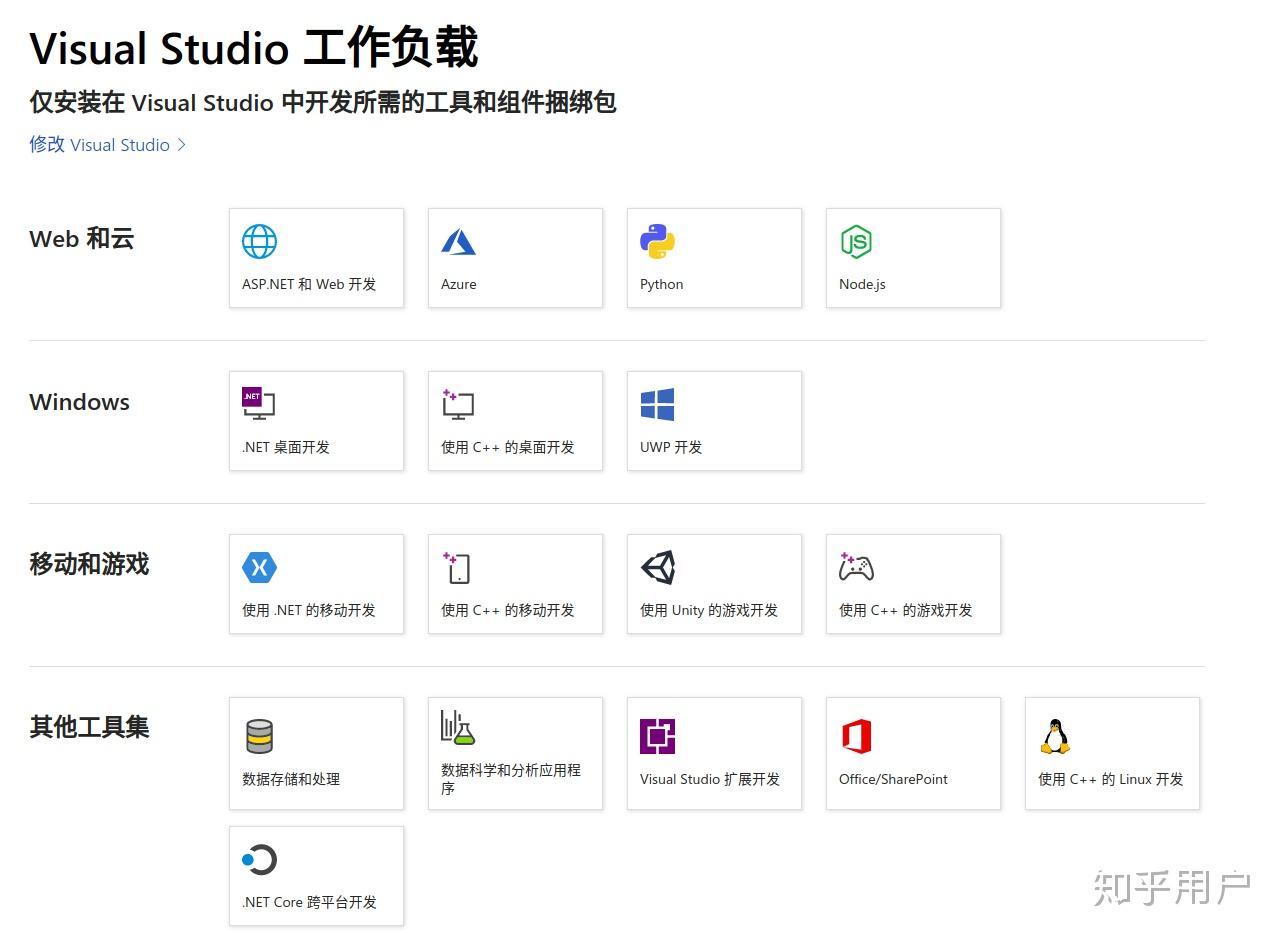Viewport: 1286px width, 933px height.
Task: Enable the 使用 C++ 的移动开发 workload
Action: 515,584
